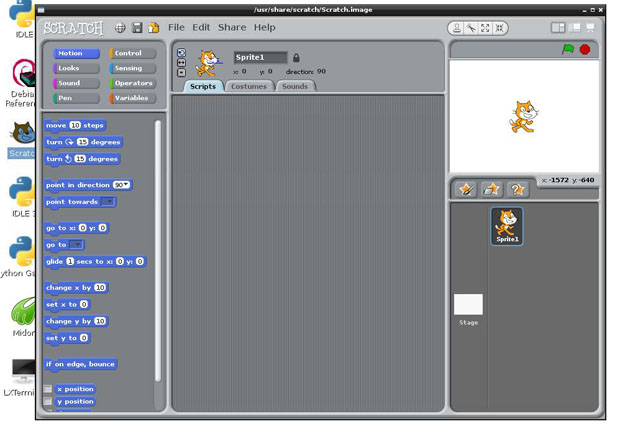Get a surprise sprite
The image size is (620, 439).
tap(517, 189)
